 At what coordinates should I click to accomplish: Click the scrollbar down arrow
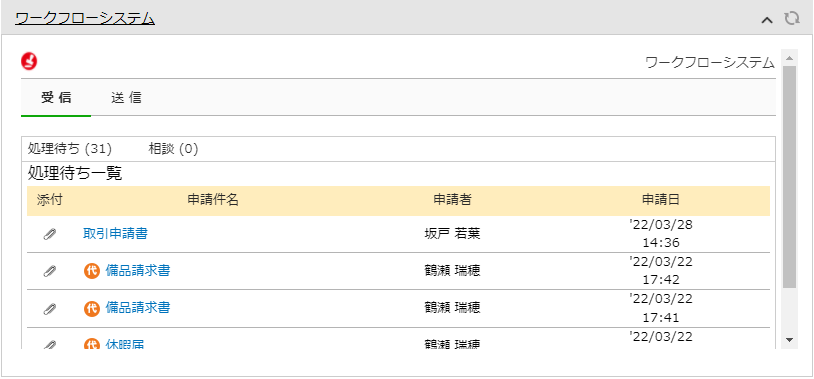coord(790,340)
